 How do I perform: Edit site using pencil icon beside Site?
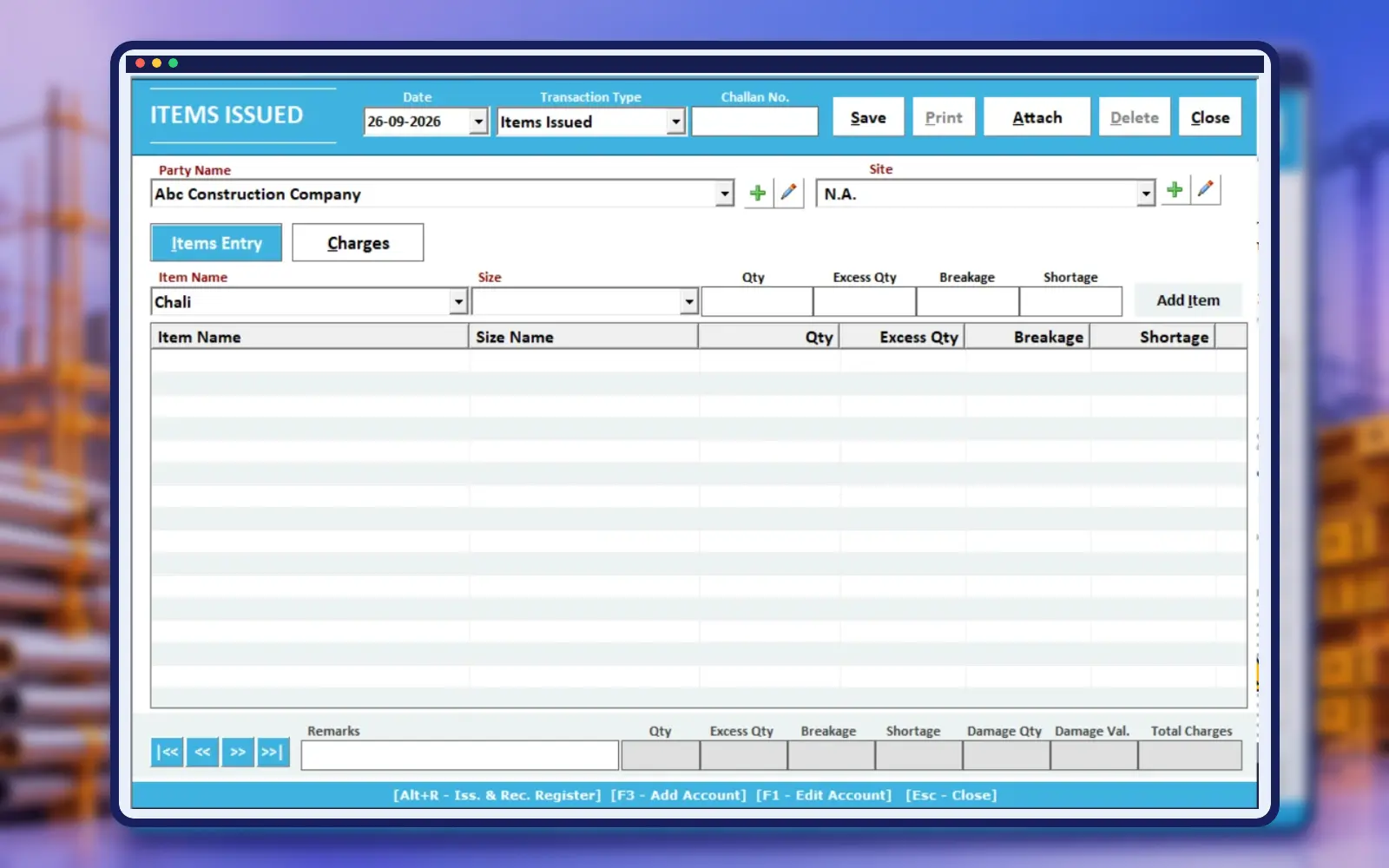click(x=1205, y=190)
